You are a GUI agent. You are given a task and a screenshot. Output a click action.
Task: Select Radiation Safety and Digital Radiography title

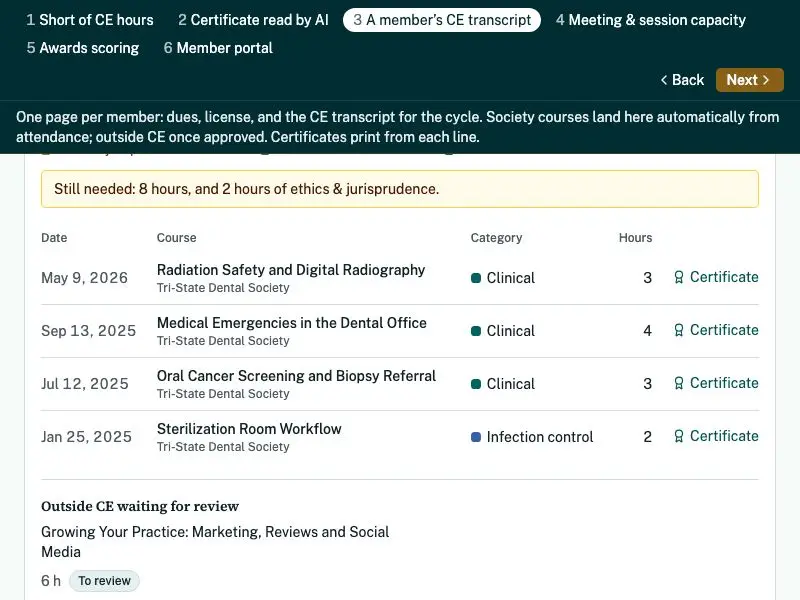(x=291, y=270)
